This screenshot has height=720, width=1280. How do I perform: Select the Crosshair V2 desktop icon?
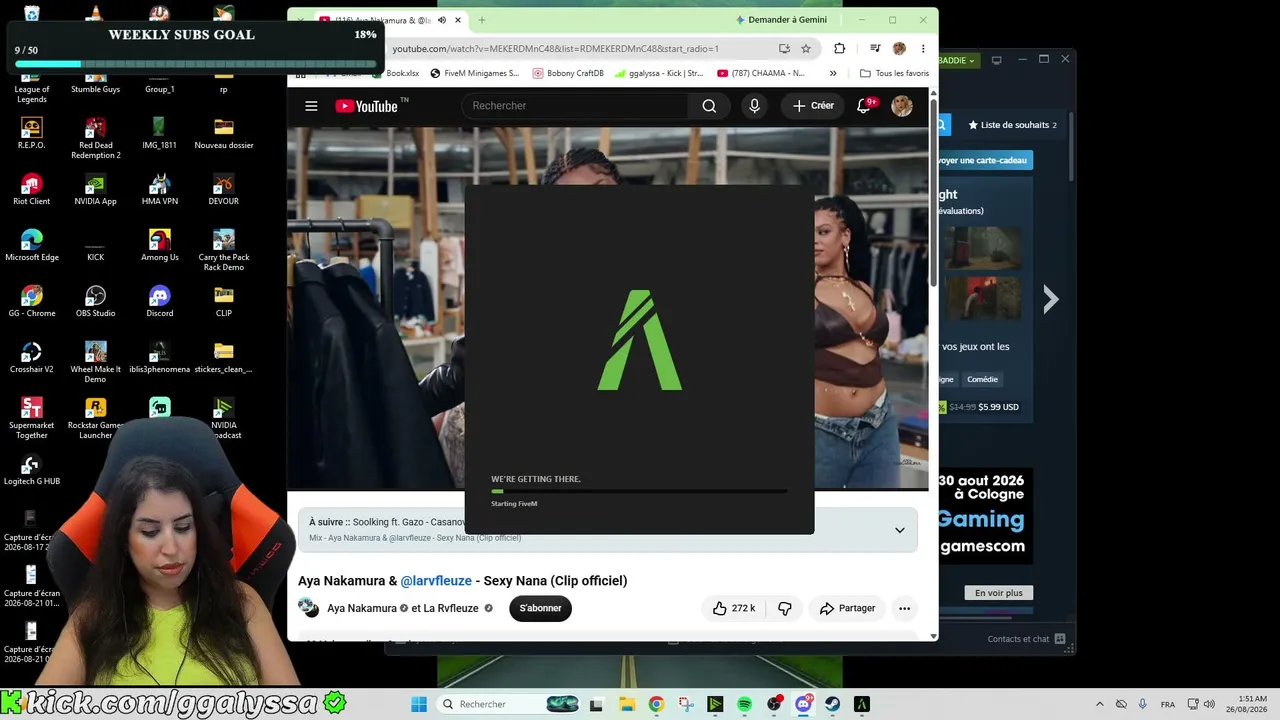[32, 356]
